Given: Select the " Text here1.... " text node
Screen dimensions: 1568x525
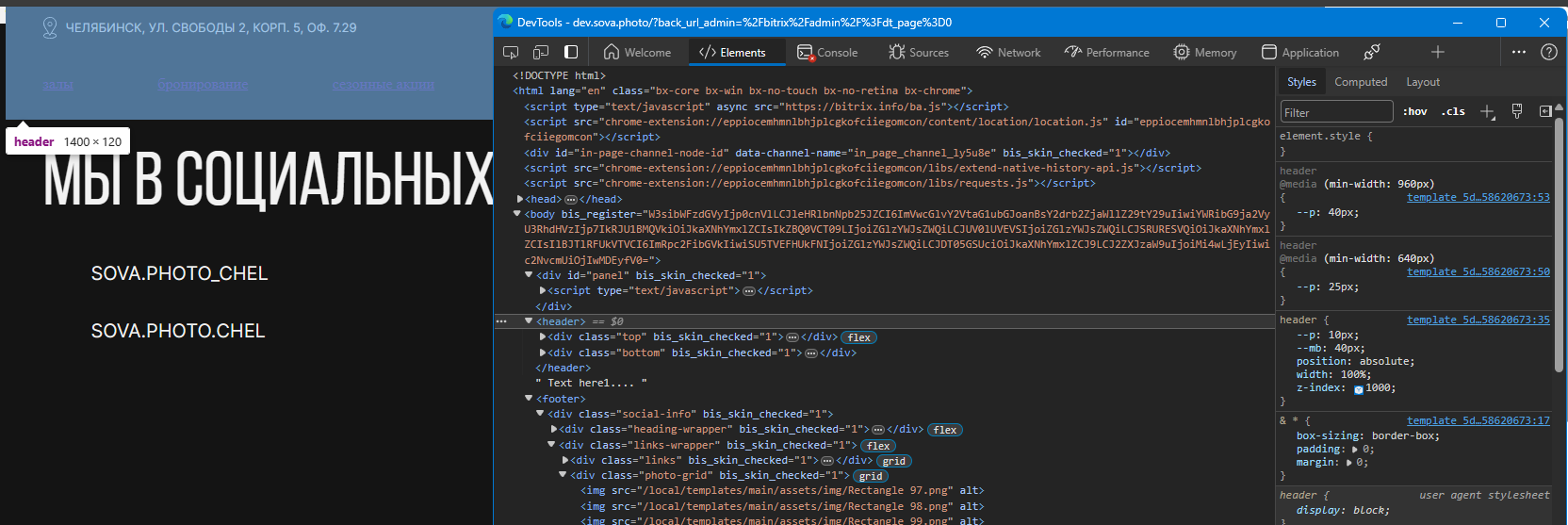Looking at the screenshot, I should tap(591, 383).
